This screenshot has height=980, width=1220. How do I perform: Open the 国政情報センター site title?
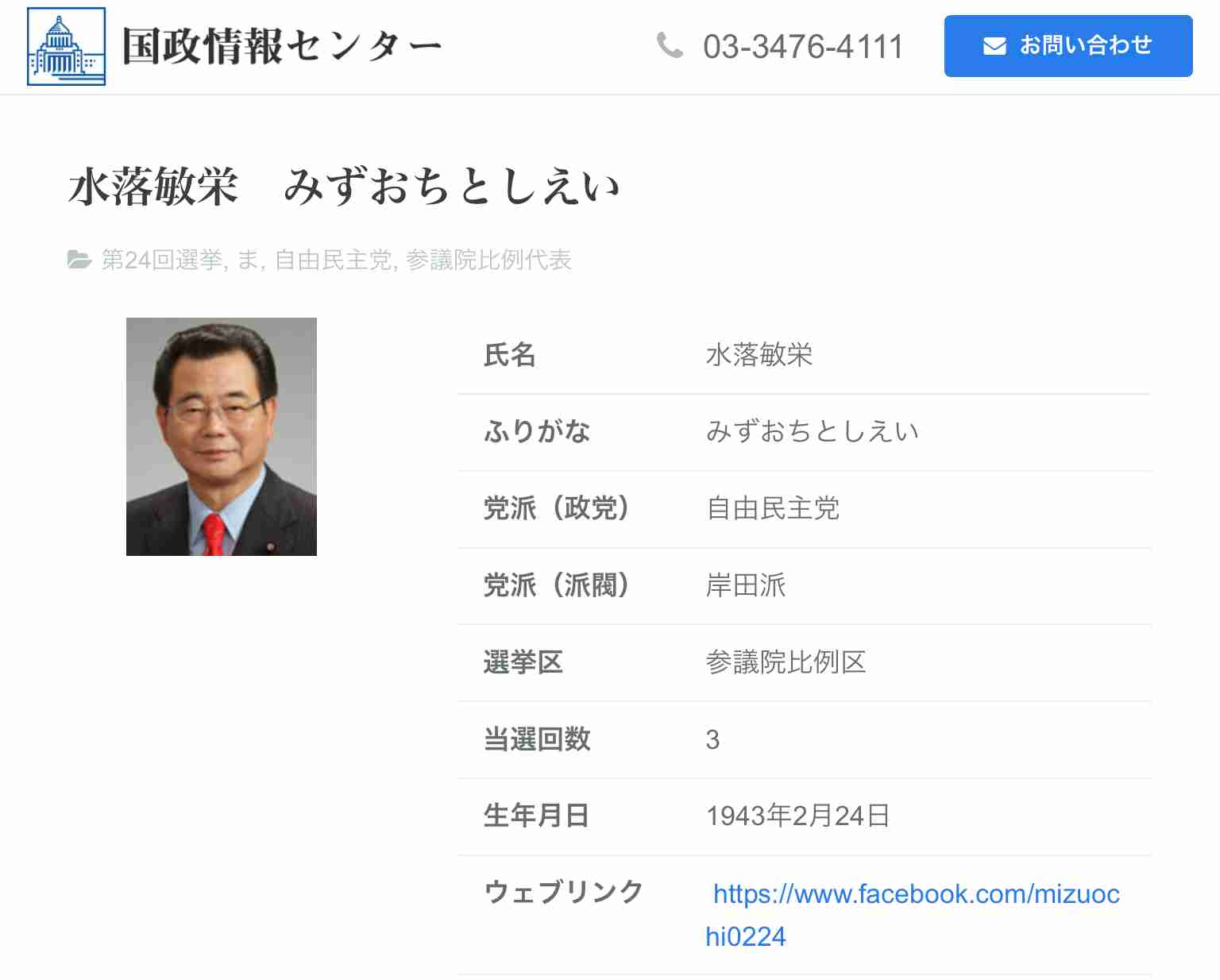click(x=281, y=46)
